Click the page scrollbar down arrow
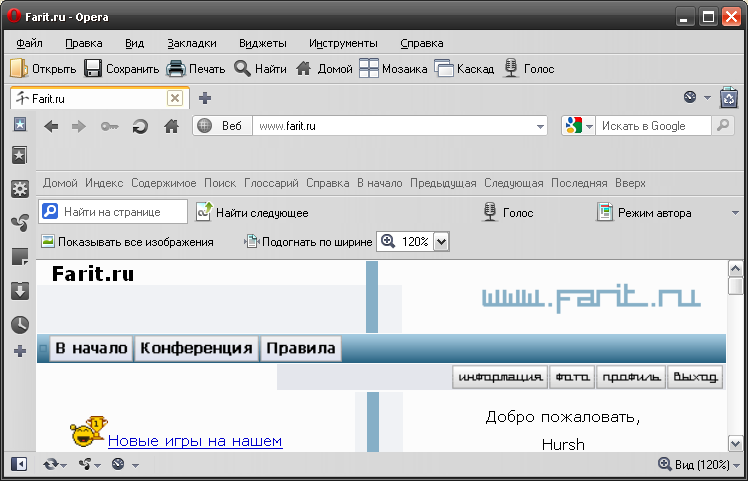This screenshot has width=748, height=481. click(736, 443)
